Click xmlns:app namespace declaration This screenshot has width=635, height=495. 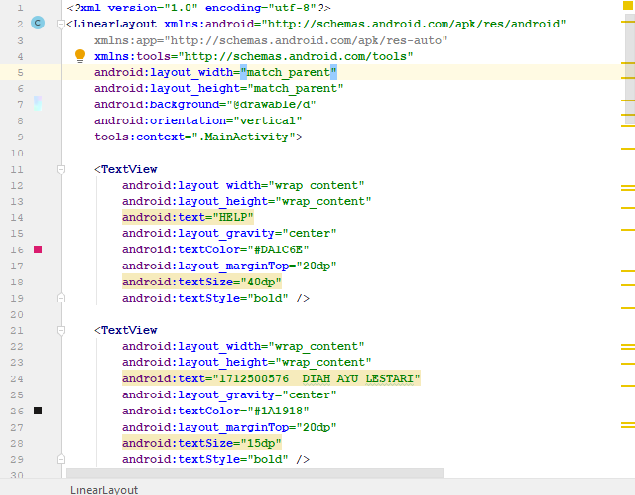pos(271,40)
